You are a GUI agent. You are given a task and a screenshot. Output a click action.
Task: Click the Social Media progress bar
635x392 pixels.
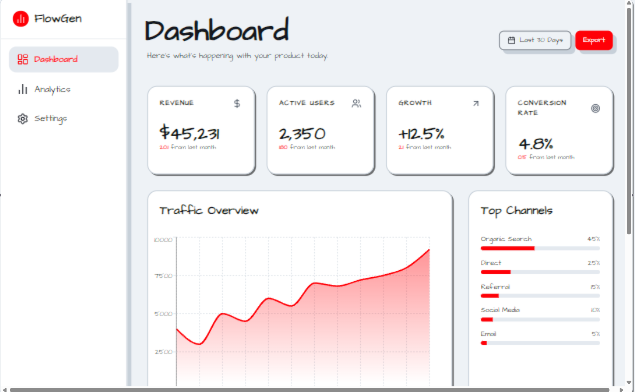(x=540, y=320)
